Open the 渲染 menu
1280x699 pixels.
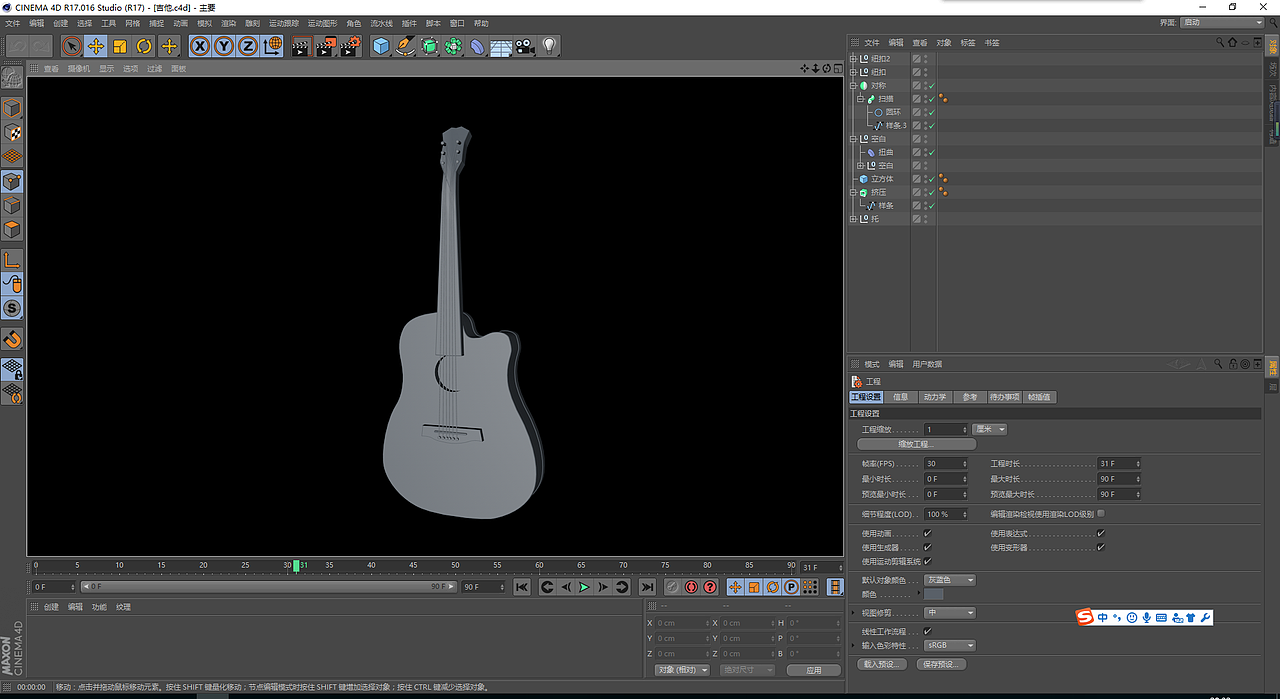coord(229,23)
